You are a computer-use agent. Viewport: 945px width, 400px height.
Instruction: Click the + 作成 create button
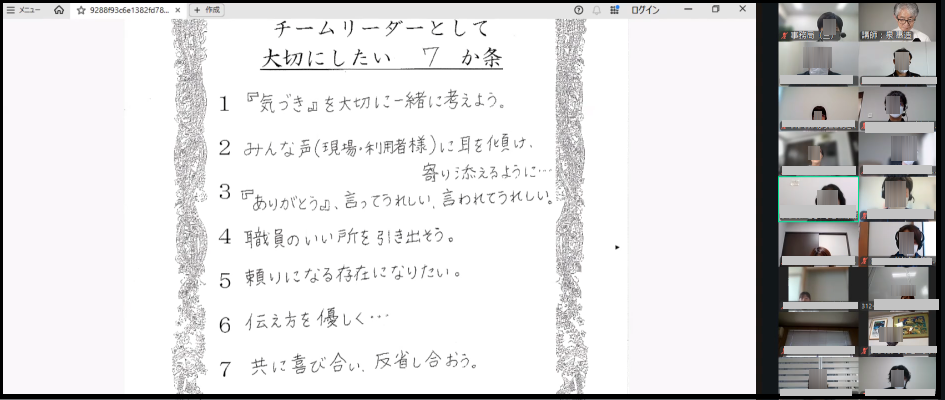(x=207, y=9)
